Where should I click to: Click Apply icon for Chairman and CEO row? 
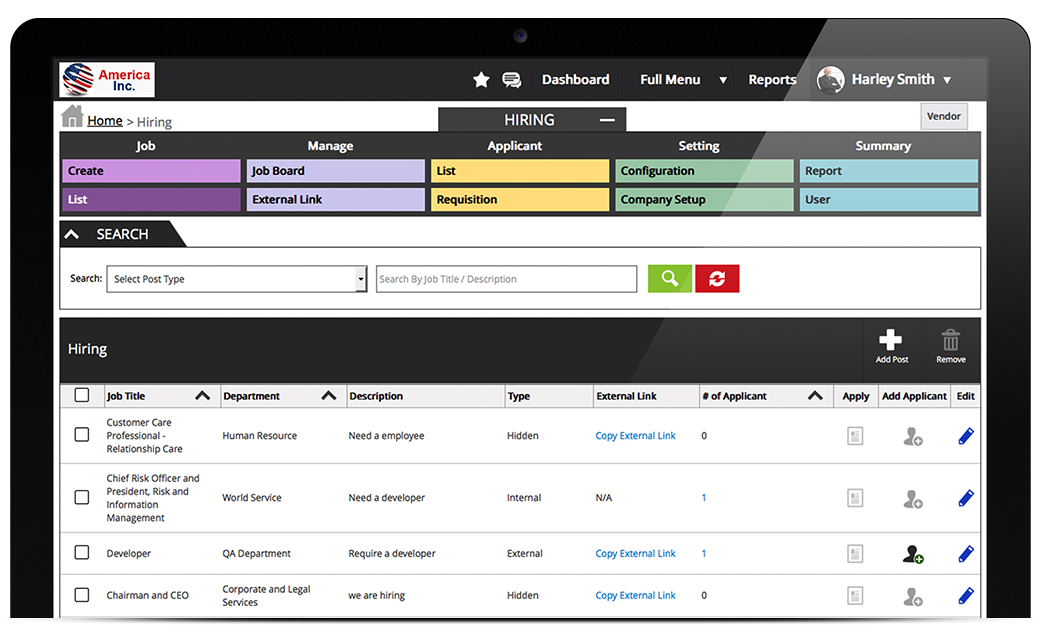click(x=855, y=595)
